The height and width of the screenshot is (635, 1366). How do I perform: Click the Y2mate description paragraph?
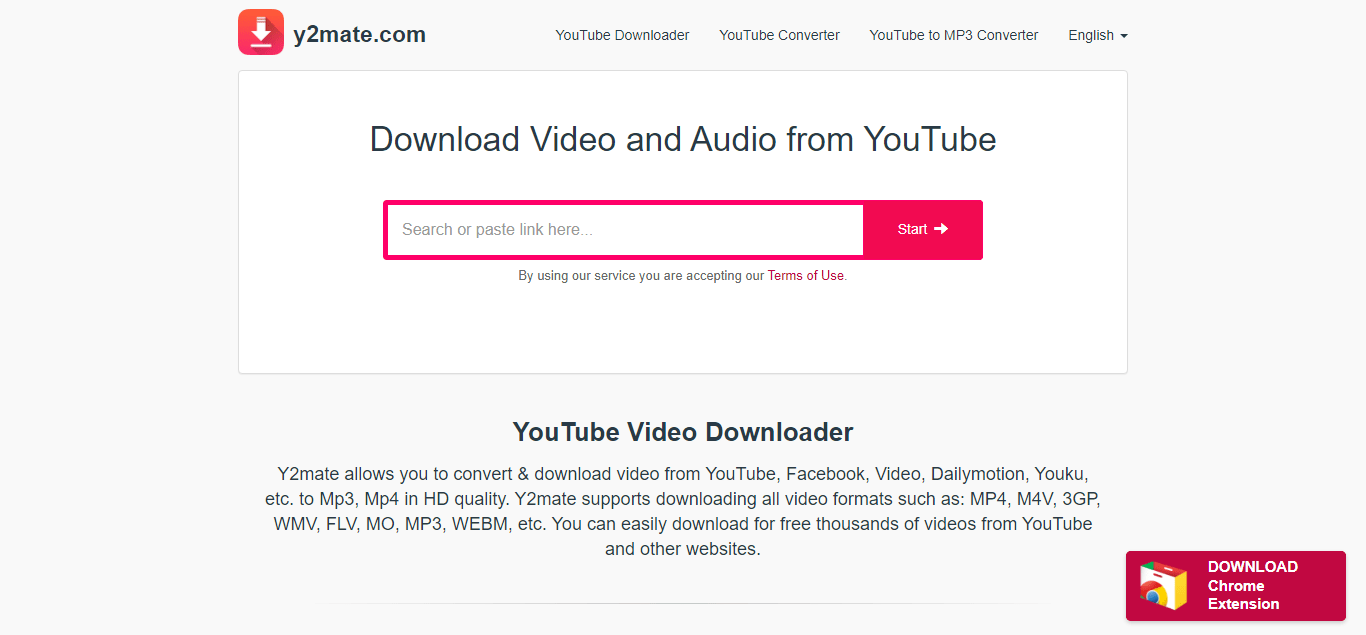pyautogui.click(x=683, y=511)
